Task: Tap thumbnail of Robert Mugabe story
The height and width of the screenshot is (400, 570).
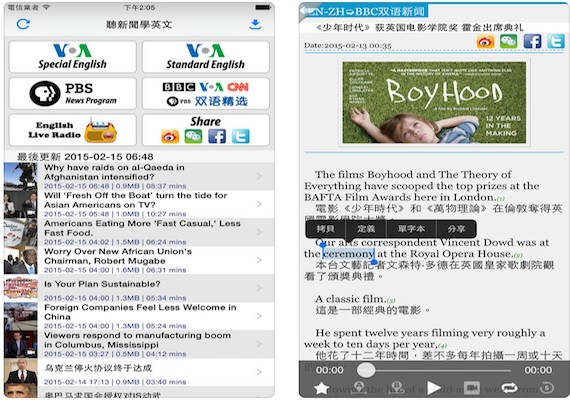Action: tap(21, 260)
